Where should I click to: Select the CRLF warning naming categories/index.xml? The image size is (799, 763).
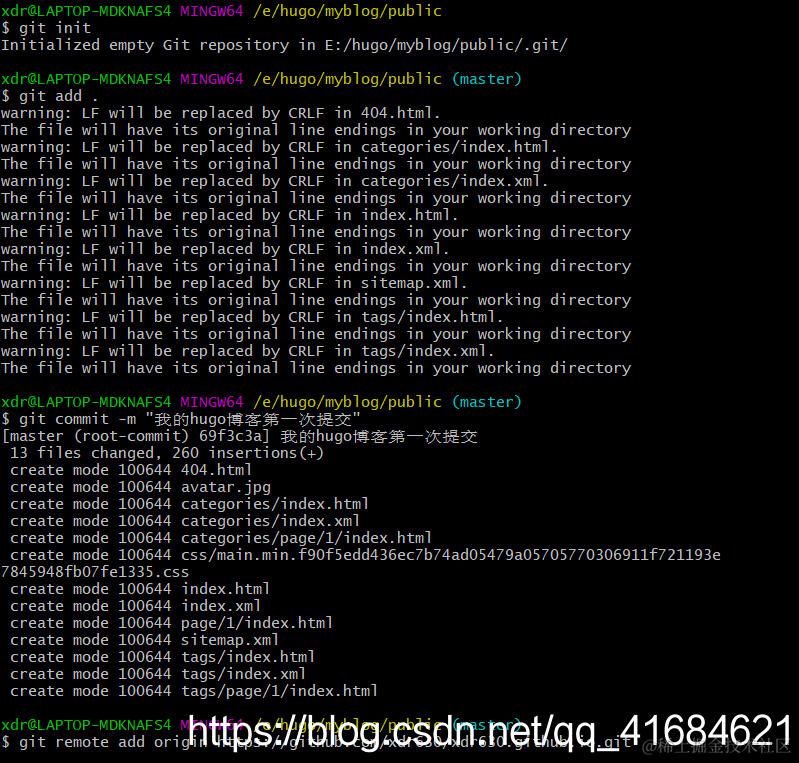coord(274,181)
